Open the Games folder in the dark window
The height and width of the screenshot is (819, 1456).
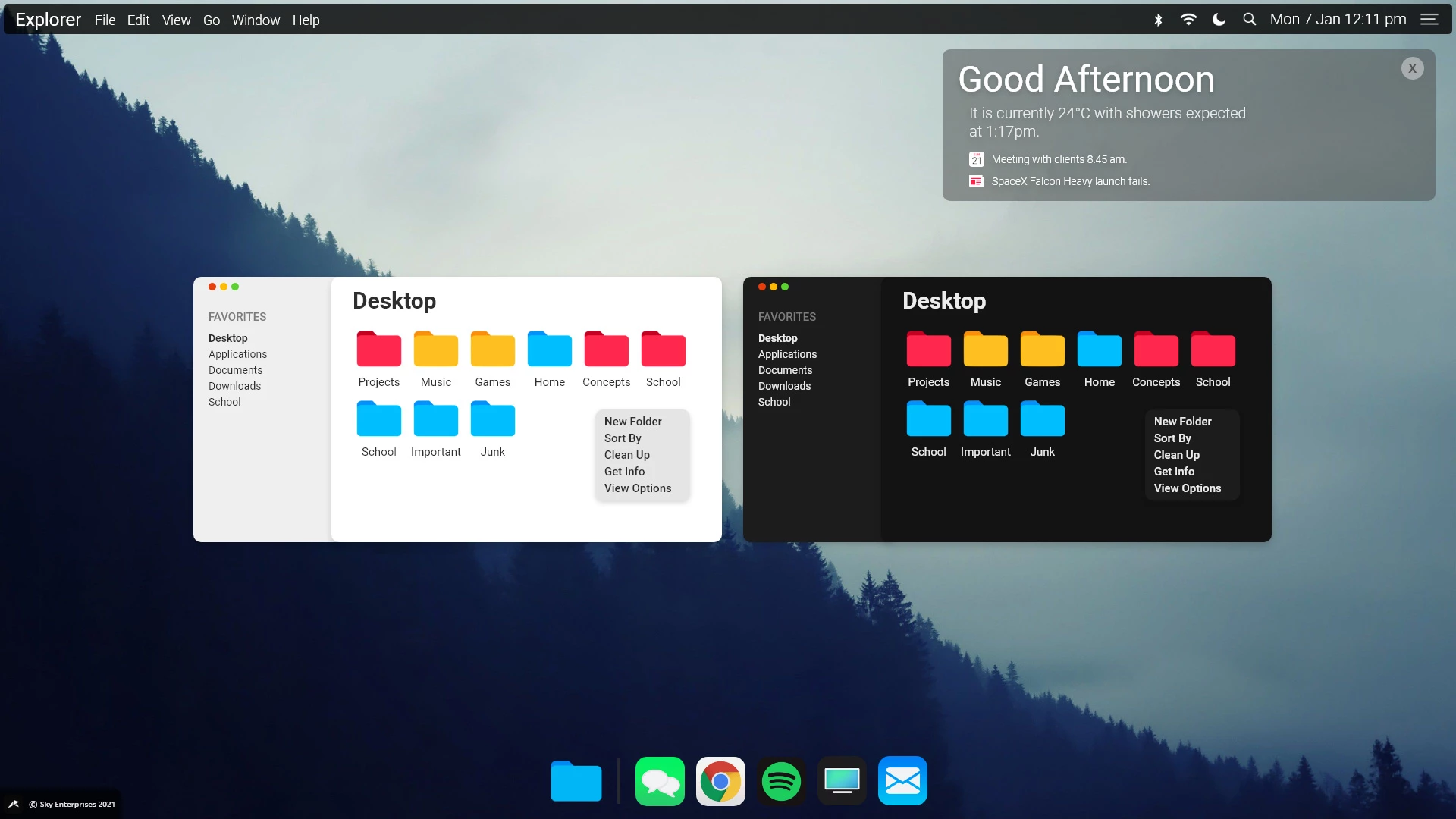point(1042,349)
